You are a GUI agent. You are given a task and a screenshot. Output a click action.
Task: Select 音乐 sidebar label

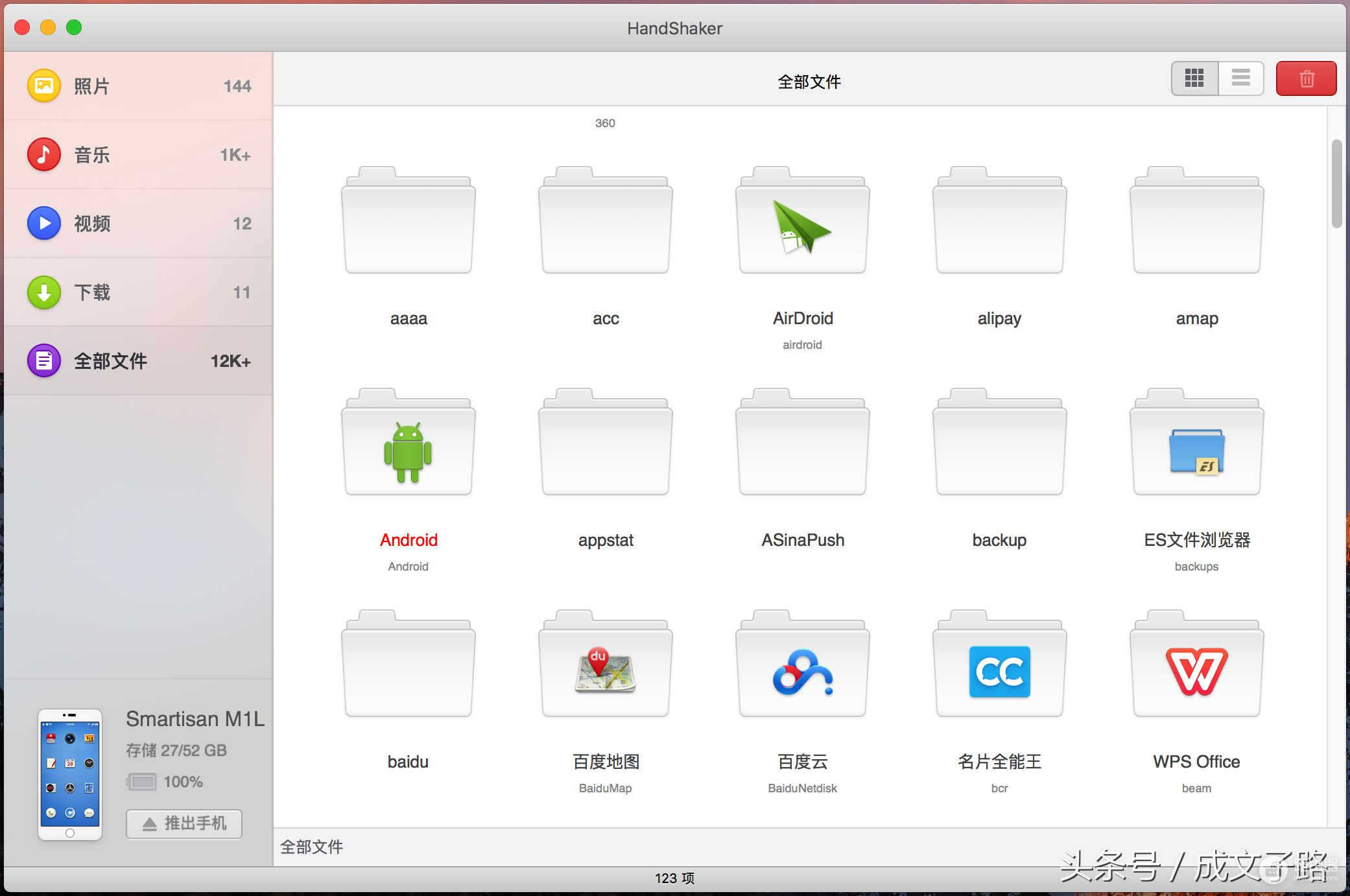[91, 155]
